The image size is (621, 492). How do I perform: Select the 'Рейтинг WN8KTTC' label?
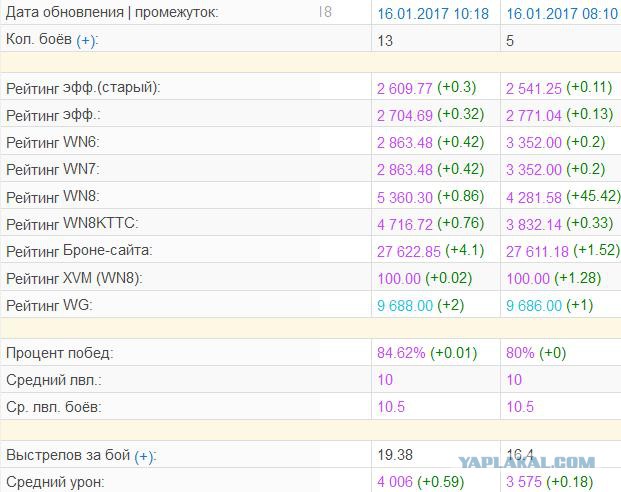[x=72, y=224]
